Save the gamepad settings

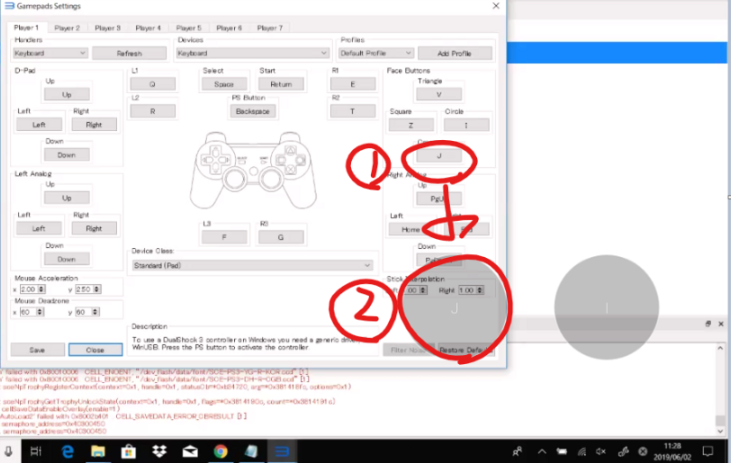click(x=37, y=350)
